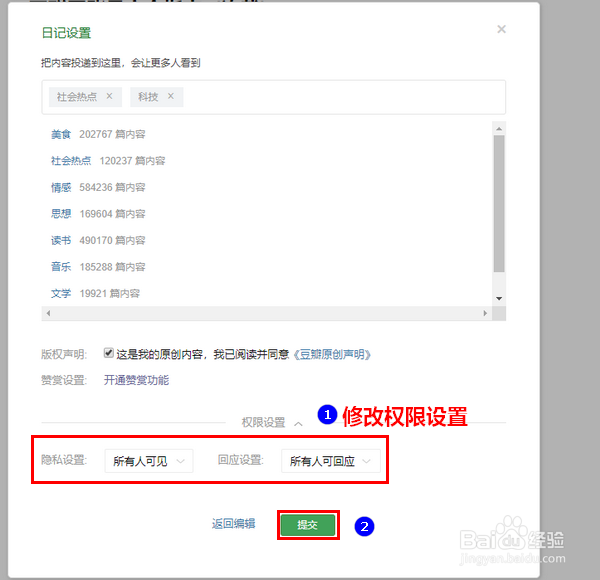Collapse the 权限设置 section
Viewport: 600px width, 580px height.
pos(272,423)
